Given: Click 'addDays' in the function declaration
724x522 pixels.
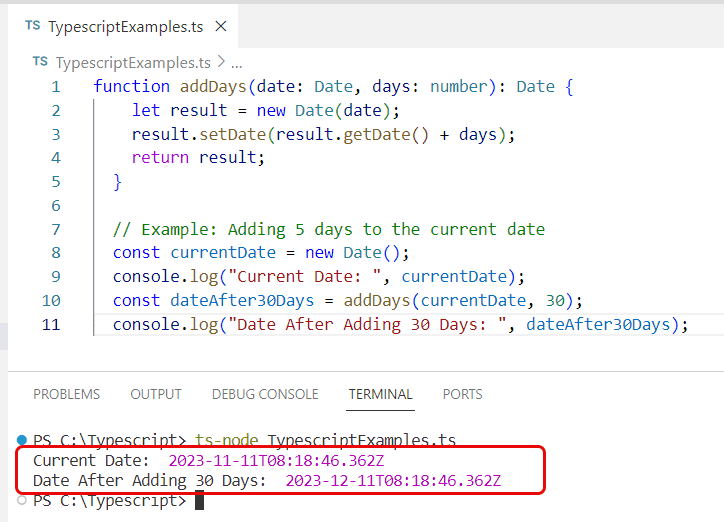Looking at the screenshot, I should 213,87.
